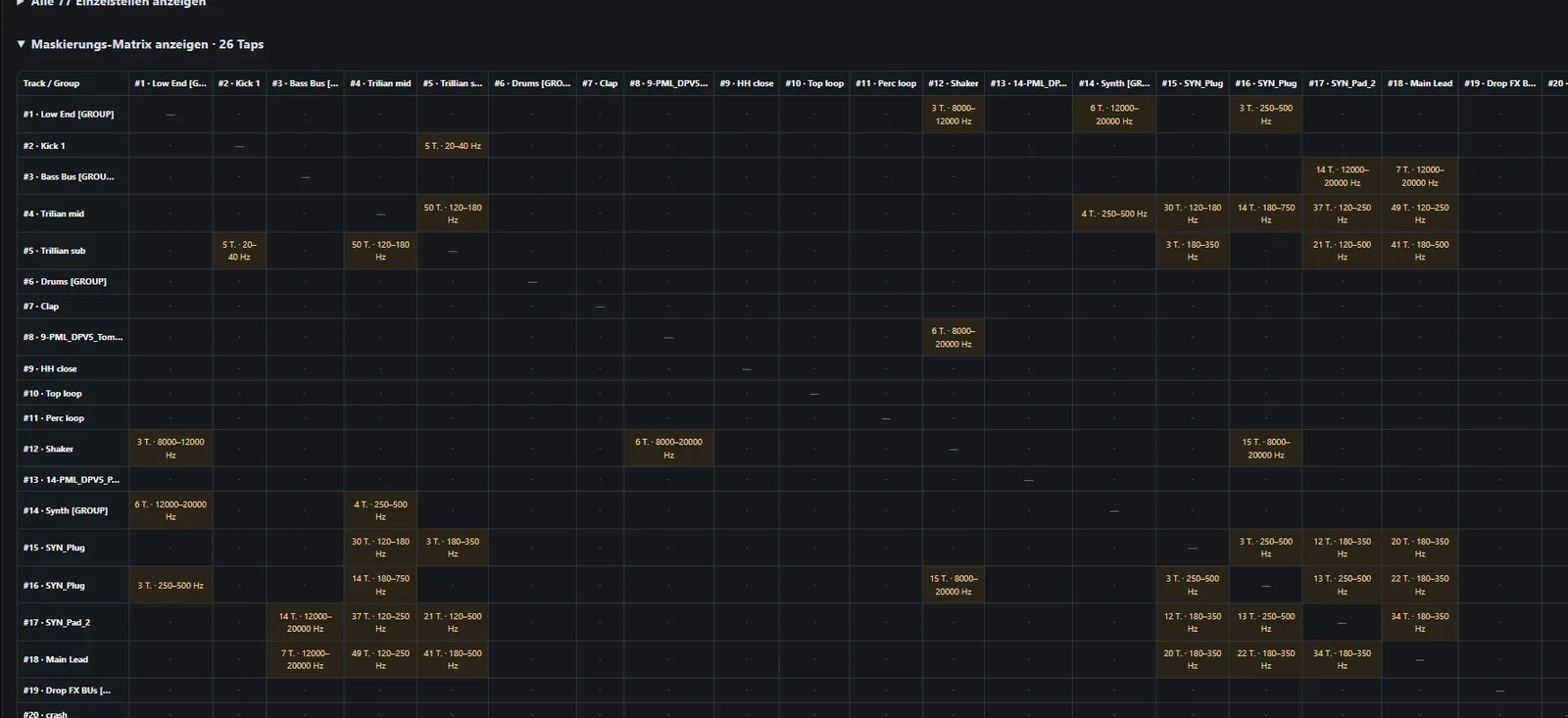Select row label #5 · Trillian sub
This screenshot has height=718, width=1568.
click(x=73, y=251)
